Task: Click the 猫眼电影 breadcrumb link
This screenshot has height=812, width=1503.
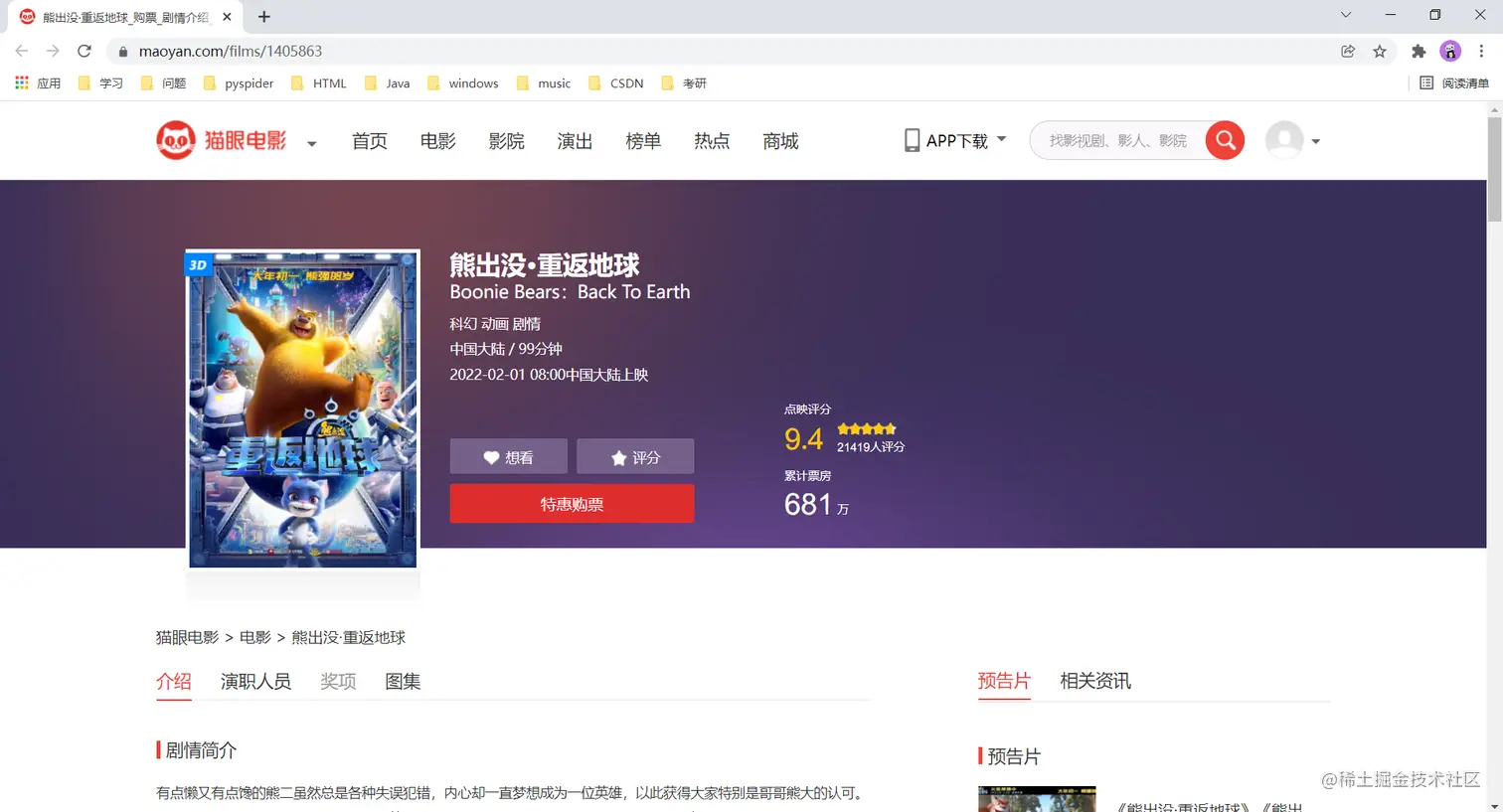Action: (187, 637)
